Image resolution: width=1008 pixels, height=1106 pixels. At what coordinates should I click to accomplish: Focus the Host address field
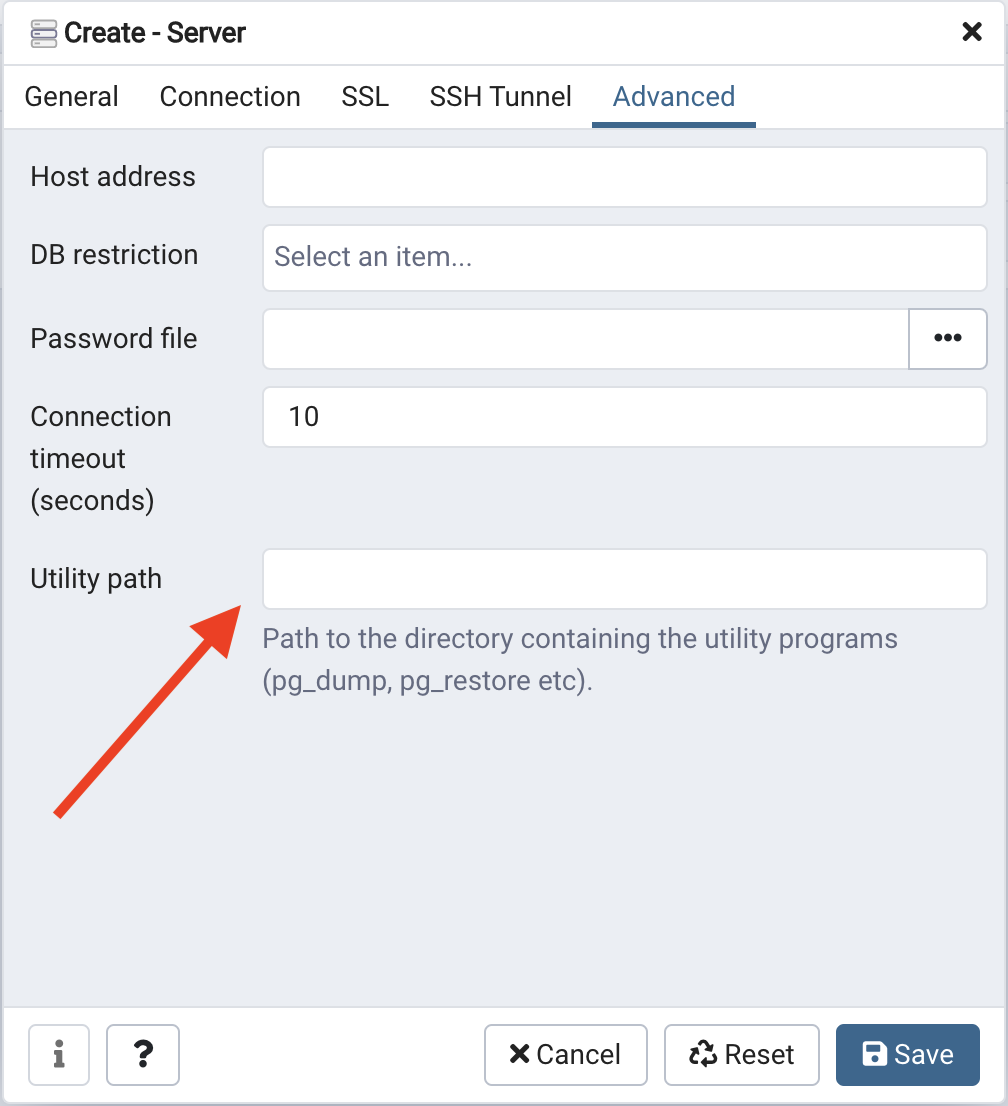pyautogui.click(x=624, y=177)
